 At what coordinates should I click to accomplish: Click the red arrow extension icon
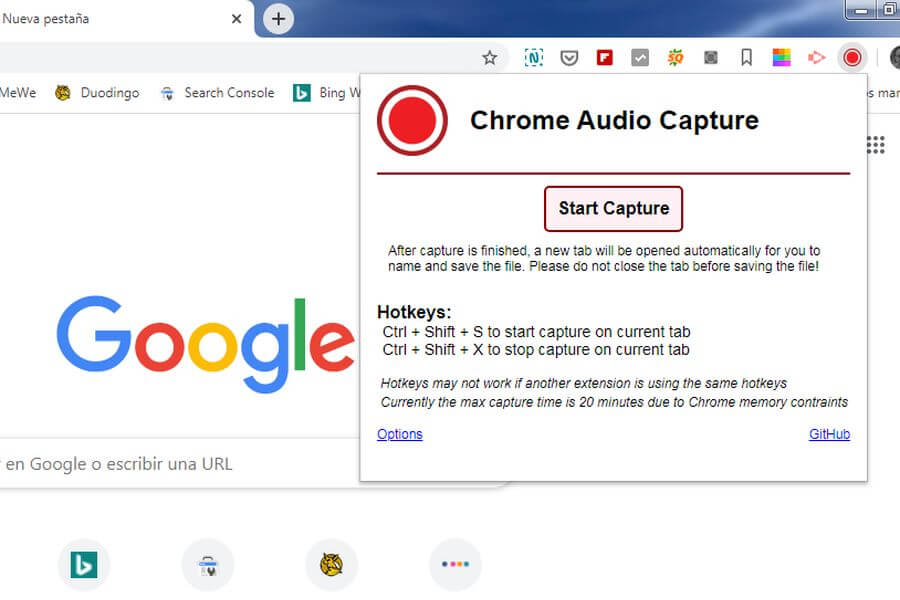tap(816, 57)
